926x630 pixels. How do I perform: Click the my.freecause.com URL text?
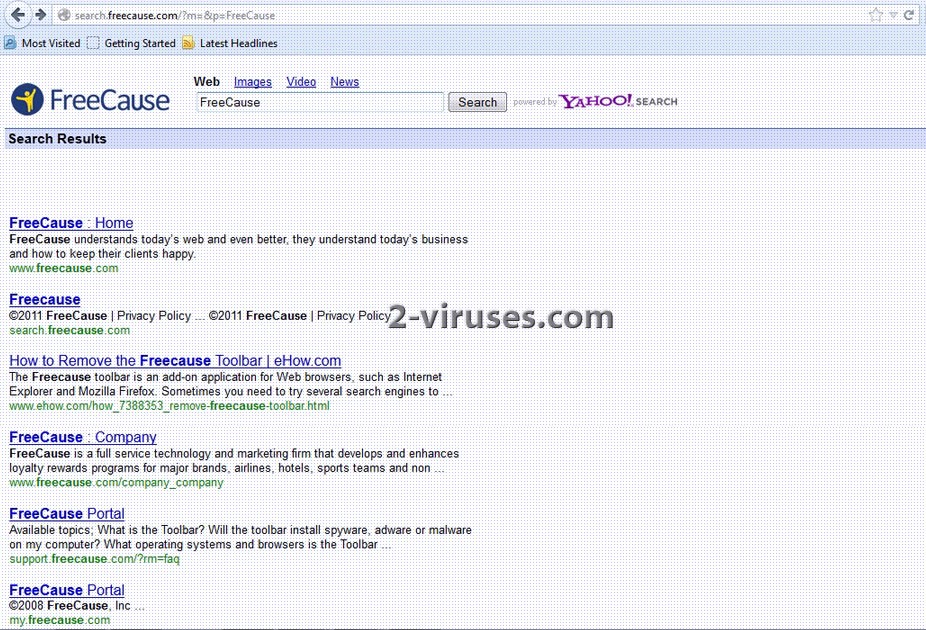(60, 620)
